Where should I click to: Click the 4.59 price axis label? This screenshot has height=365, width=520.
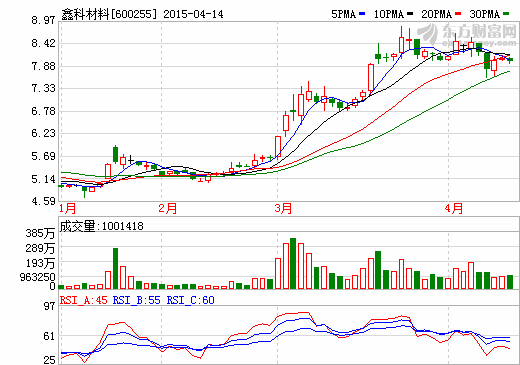(43, 201)
